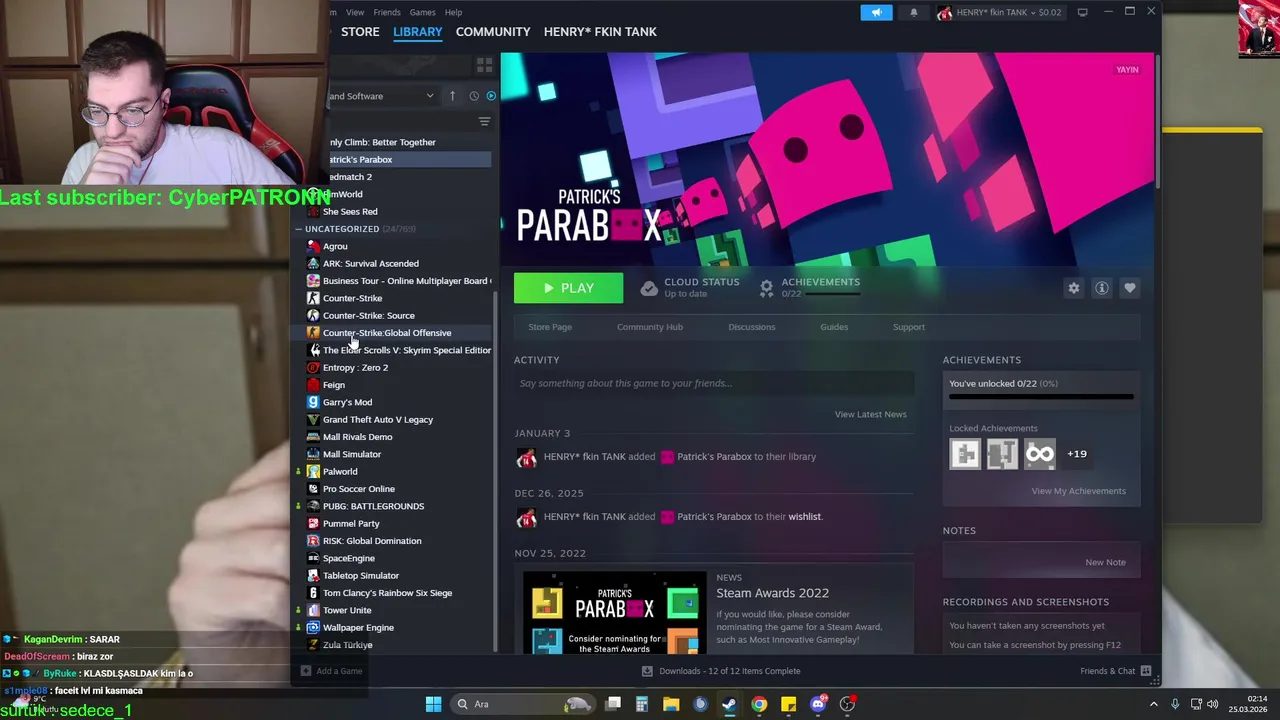This screenshot has height=720, width=1280.
Task: Open the Downloads status icon
Action: (x=647, y=671)
